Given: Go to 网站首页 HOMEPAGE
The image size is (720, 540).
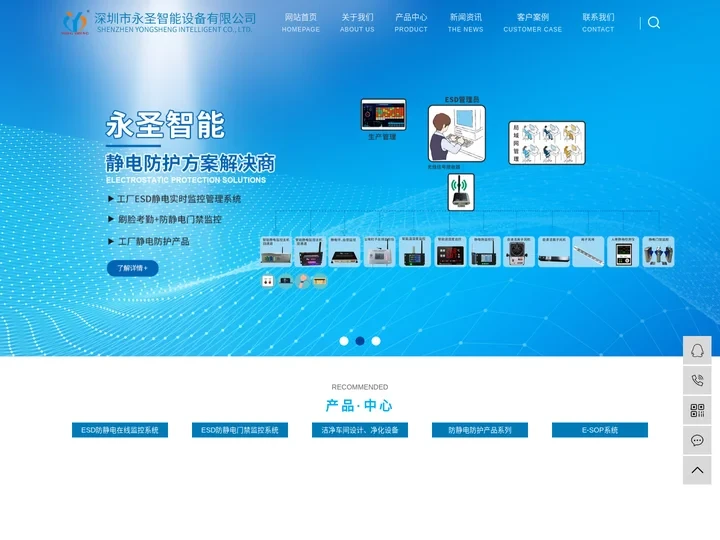Looking at the screenshot, I should [x=301, y=22].
